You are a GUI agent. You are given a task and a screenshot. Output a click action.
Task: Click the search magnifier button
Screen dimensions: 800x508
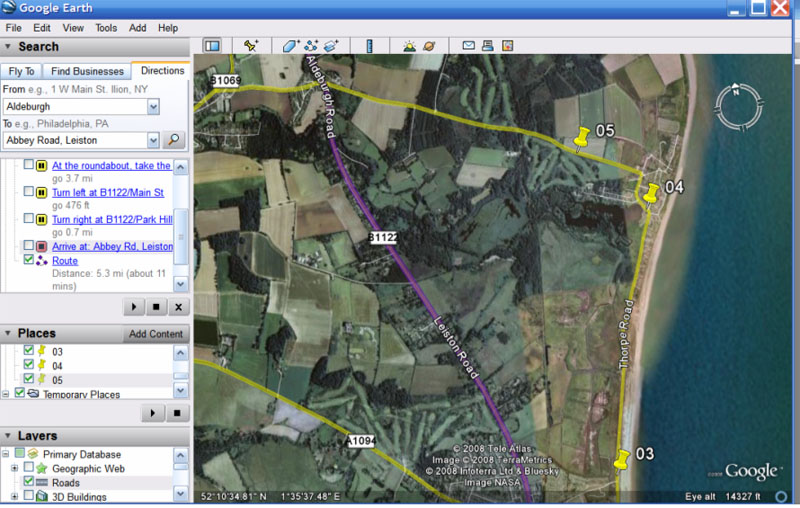click(174, 140)
